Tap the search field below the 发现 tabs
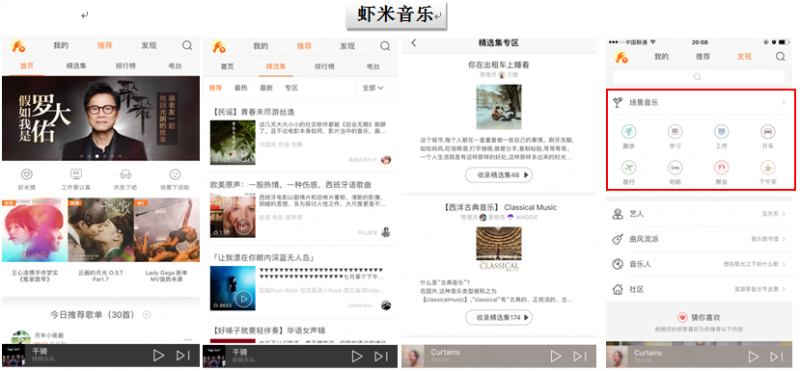Screen dimensions: 800x371 (x=698, y=77)
